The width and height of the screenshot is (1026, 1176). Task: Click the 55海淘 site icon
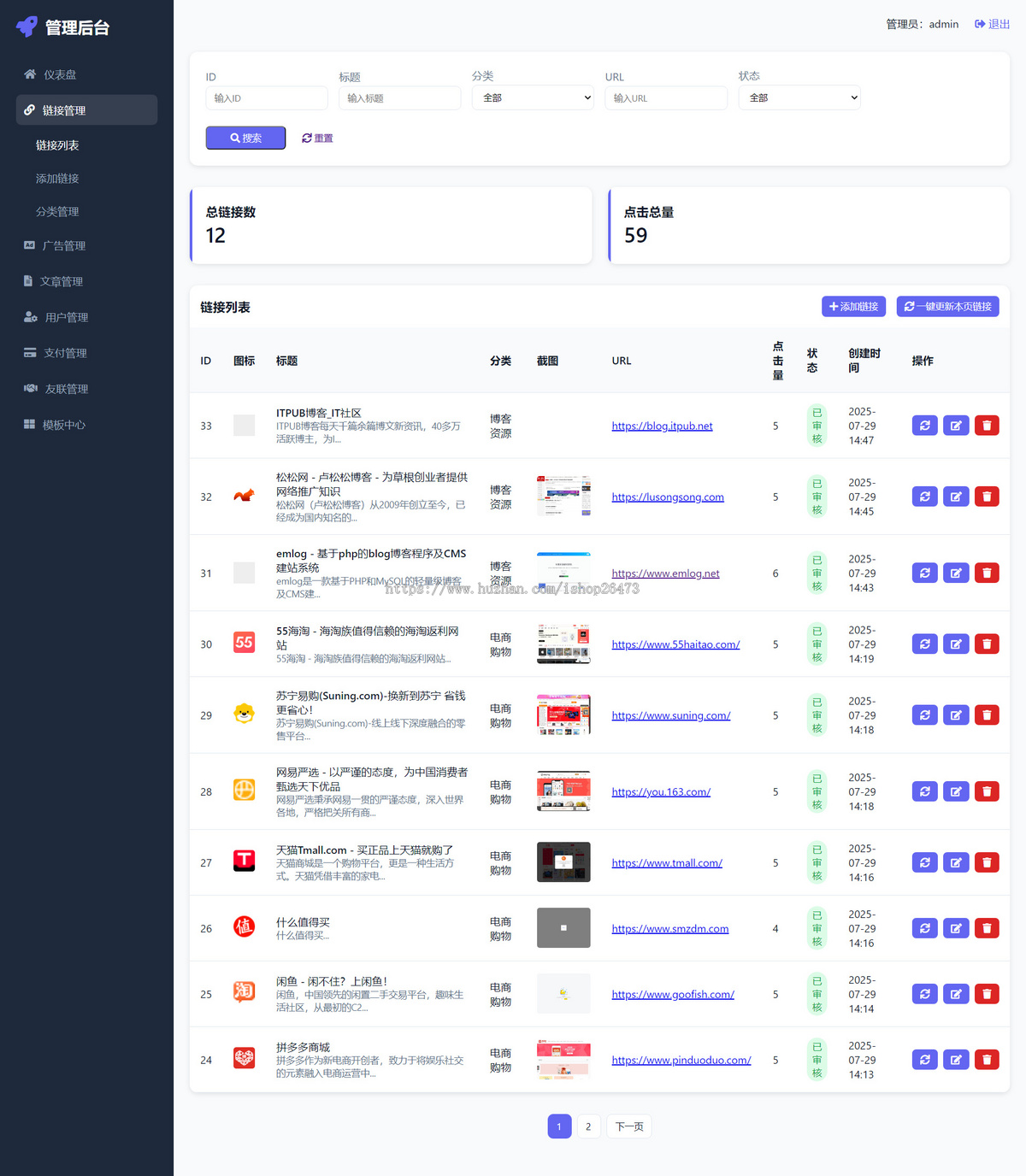click(245, 642)
